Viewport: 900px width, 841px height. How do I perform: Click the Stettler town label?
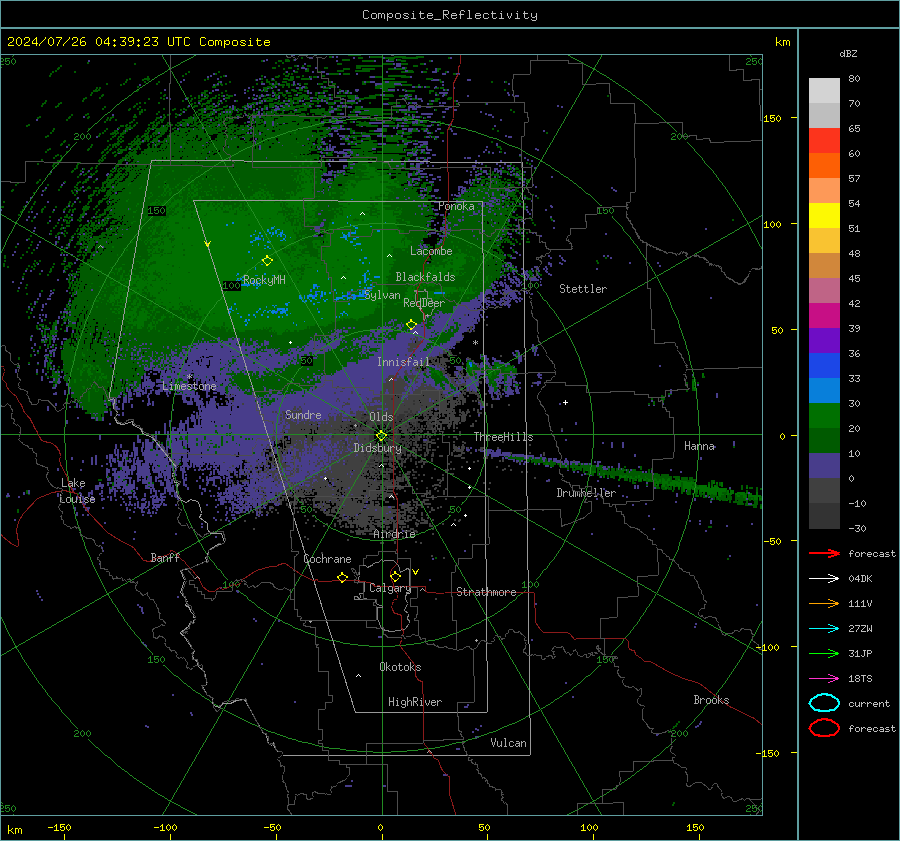[x=583, y=289]
